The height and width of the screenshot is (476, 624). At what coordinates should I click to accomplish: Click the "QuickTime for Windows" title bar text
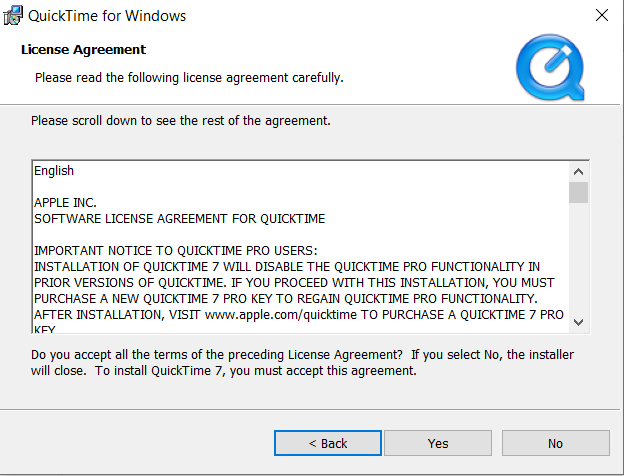(107, 16)
